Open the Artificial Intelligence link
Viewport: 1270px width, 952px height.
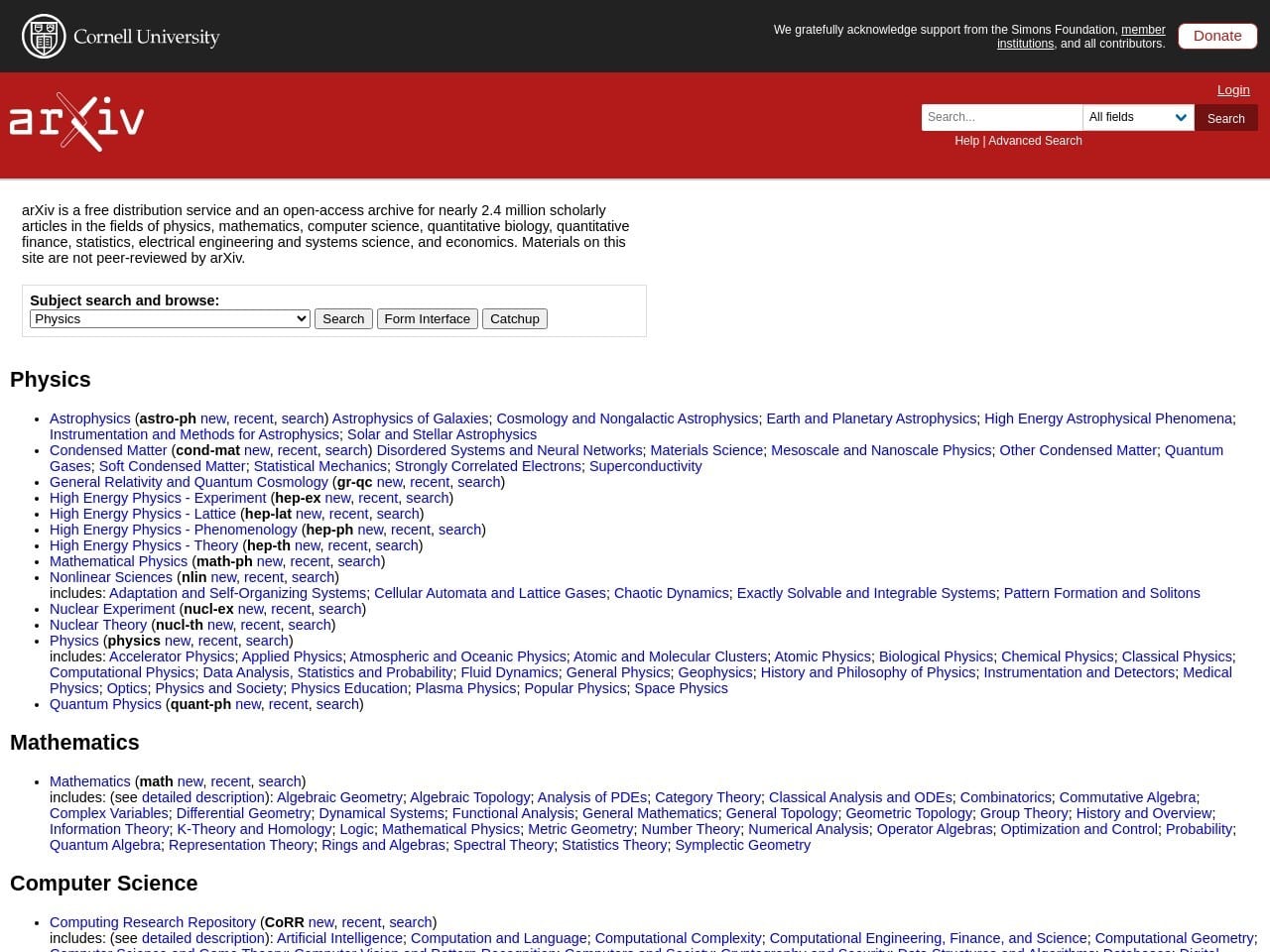(339, 938)
